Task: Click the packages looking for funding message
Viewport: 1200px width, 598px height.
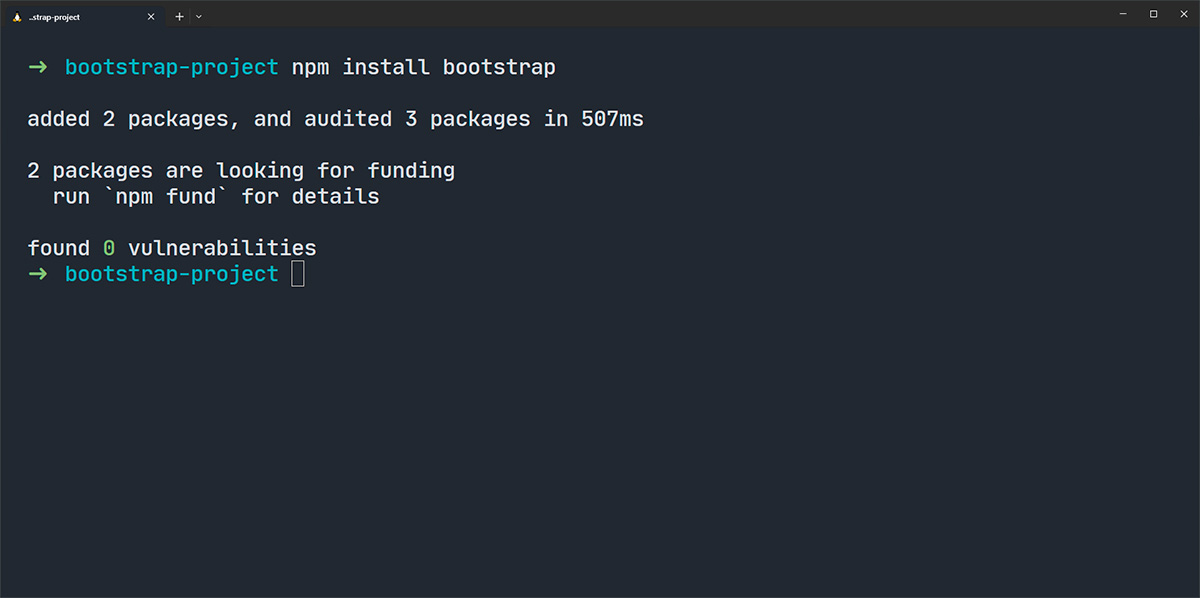Action: point(240,170)
